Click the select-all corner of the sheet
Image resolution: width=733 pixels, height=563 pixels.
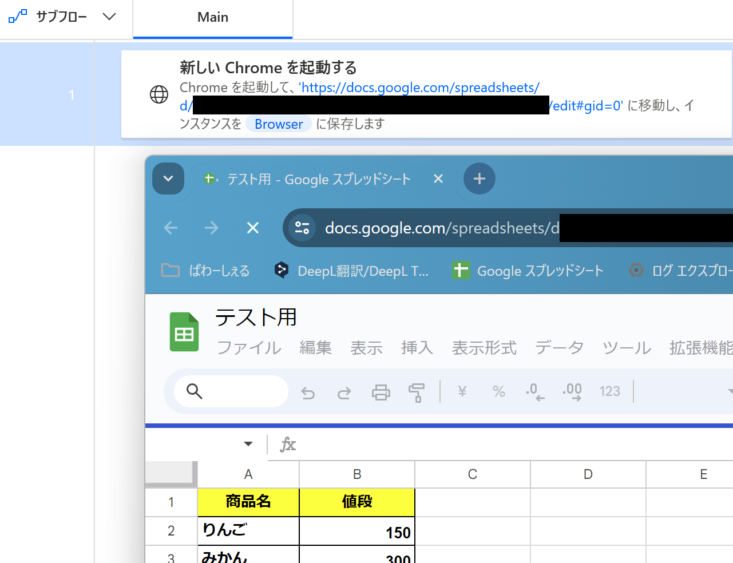coord(171,474)
